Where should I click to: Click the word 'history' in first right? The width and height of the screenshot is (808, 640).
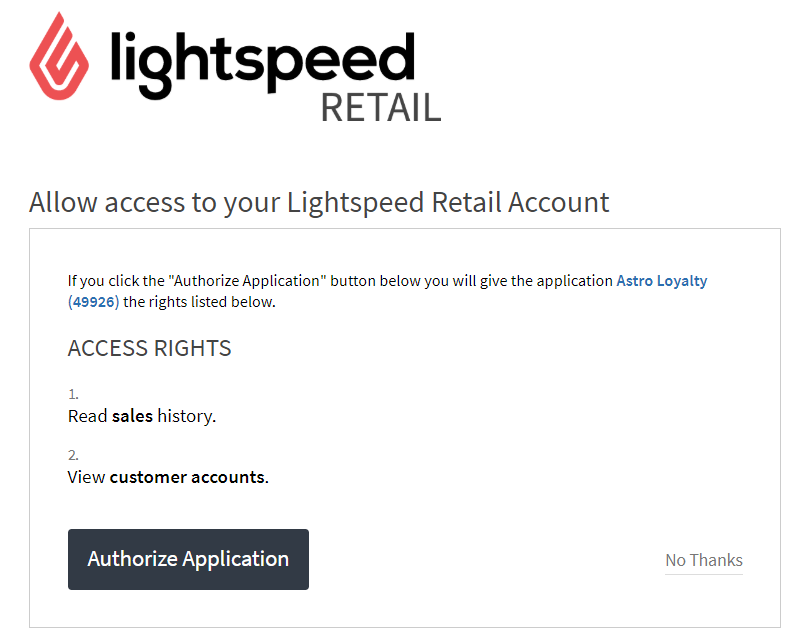coord(187,416)
